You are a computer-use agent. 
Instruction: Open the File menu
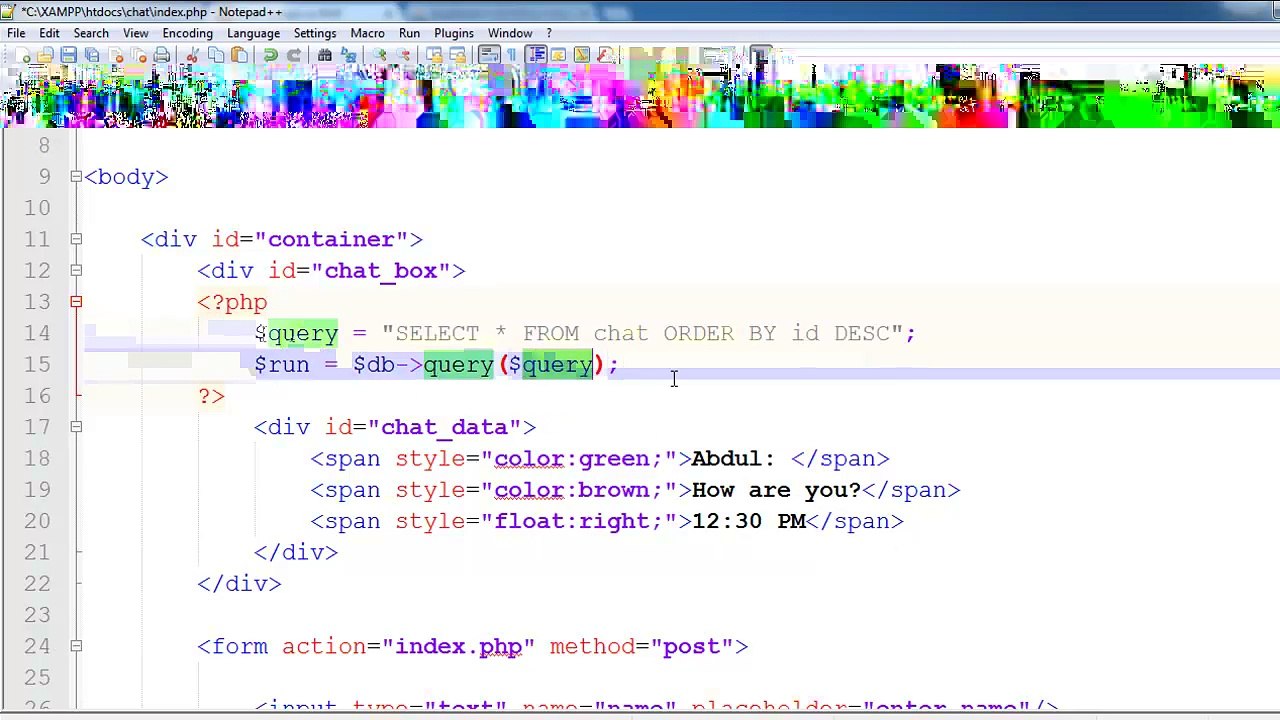tap(16, 33)
